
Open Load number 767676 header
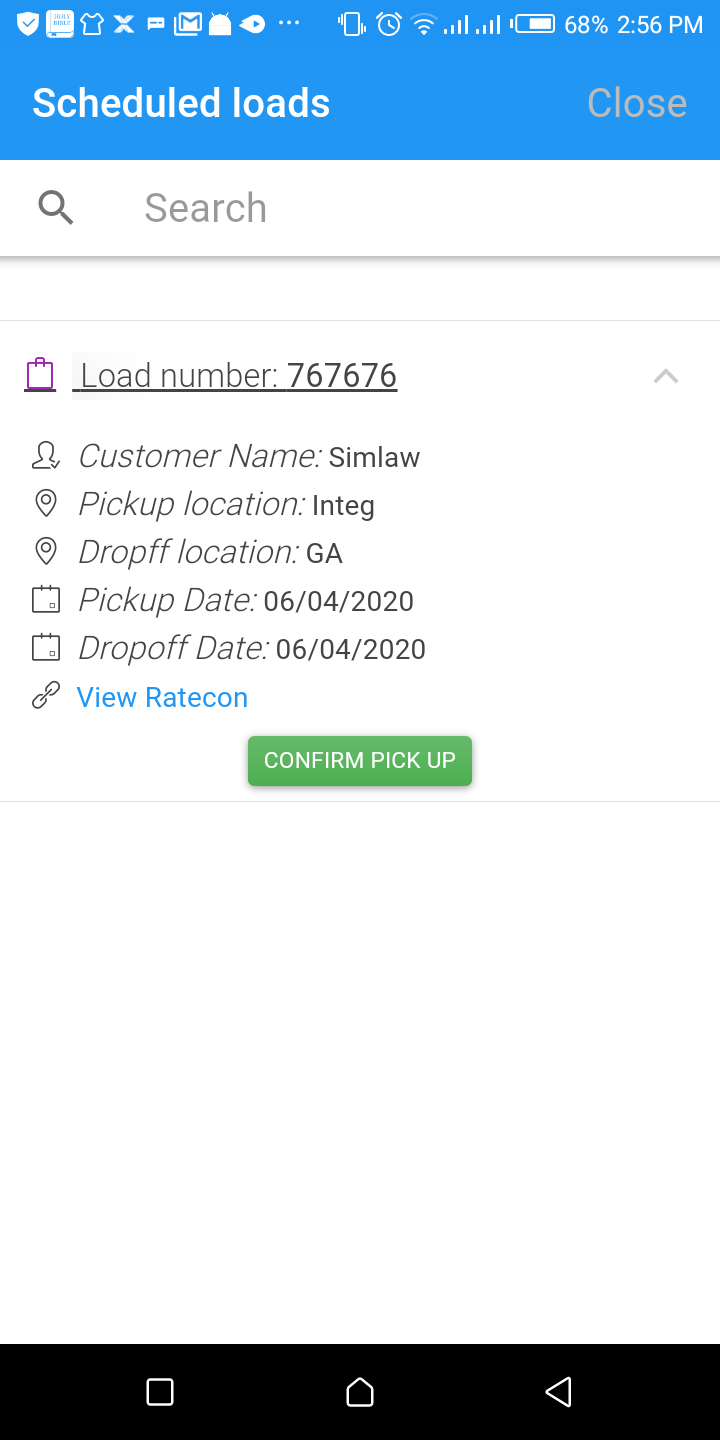238,376
